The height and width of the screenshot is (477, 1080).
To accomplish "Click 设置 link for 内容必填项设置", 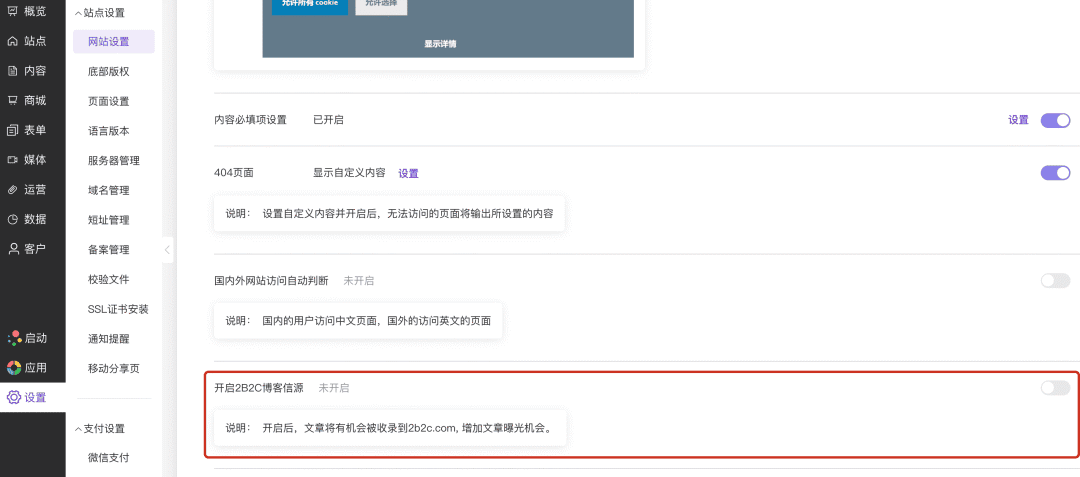I will coord(1018,120).
